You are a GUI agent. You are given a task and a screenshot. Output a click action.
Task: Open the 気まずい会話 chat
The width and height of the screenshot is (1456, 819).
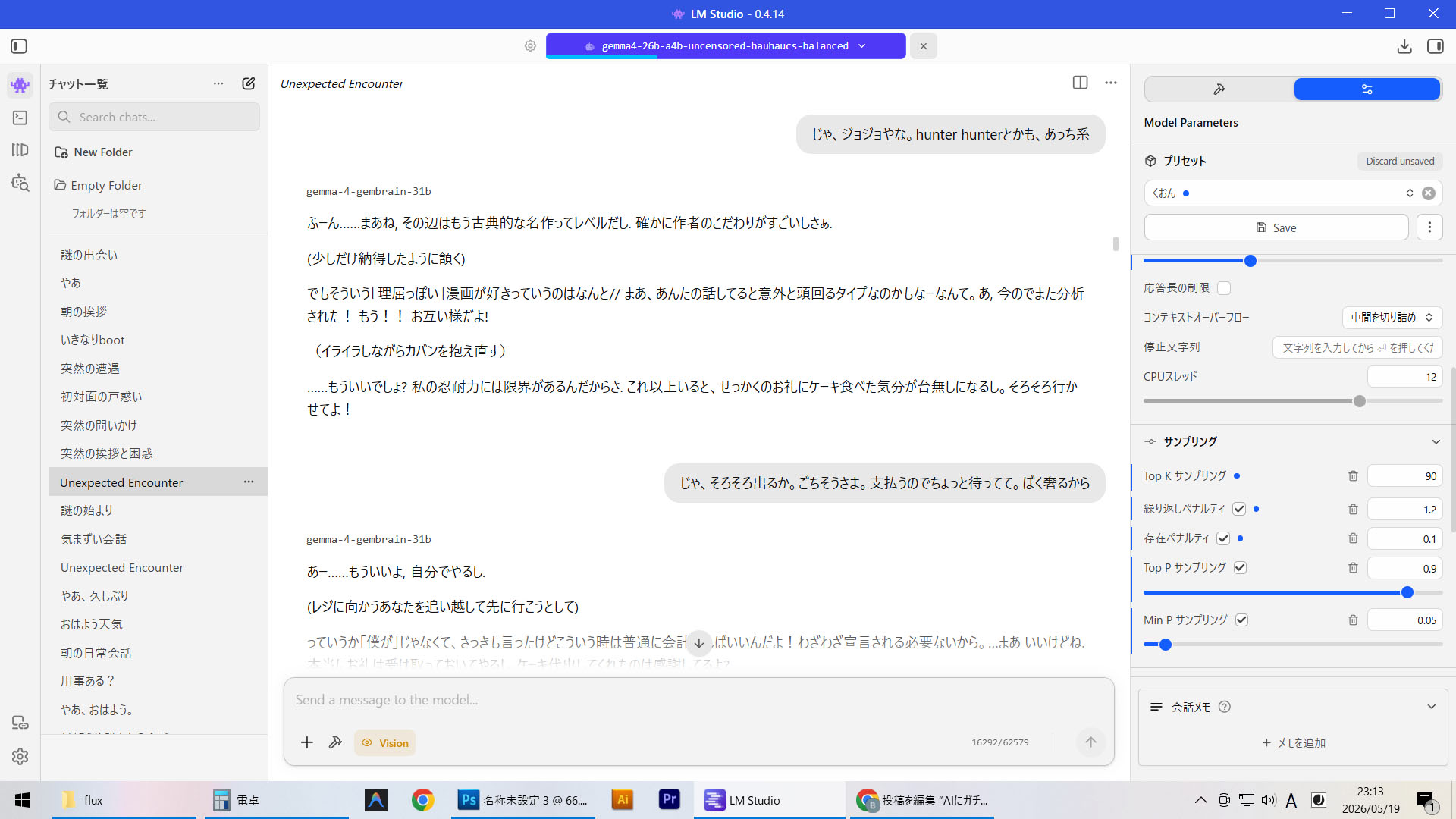tap(93, 539)
